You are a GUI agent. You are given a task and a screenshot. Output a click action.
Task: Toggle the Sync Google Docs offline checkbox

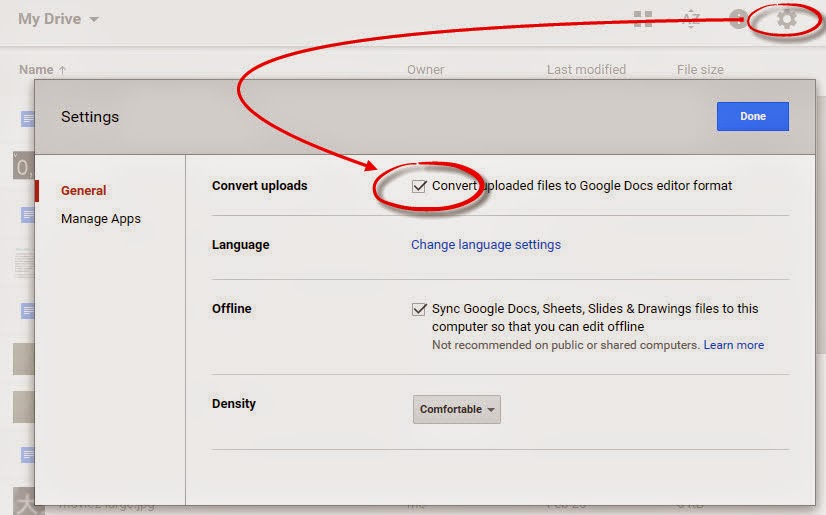[419, 309]
